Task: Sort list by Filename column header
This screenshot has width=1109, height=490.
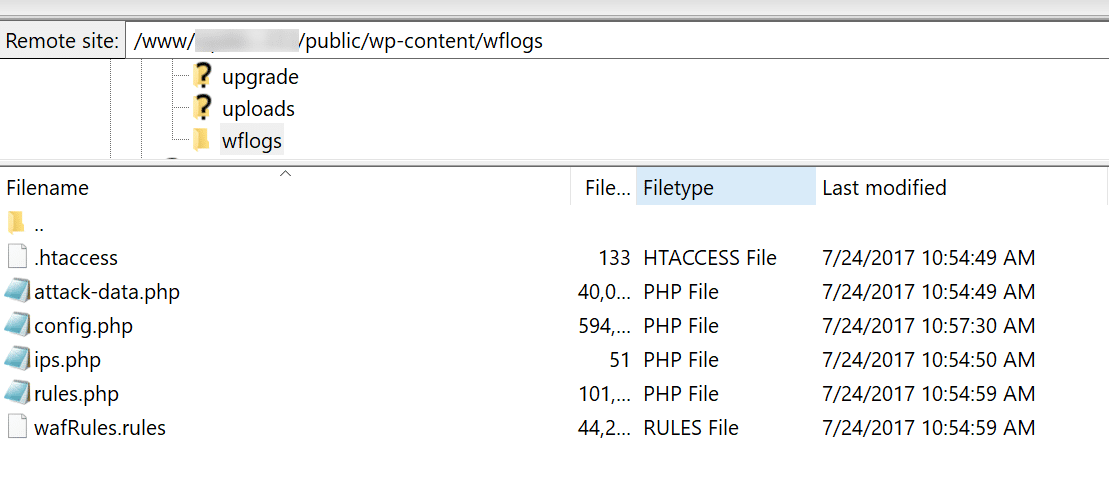Action: tap(48, 188)
